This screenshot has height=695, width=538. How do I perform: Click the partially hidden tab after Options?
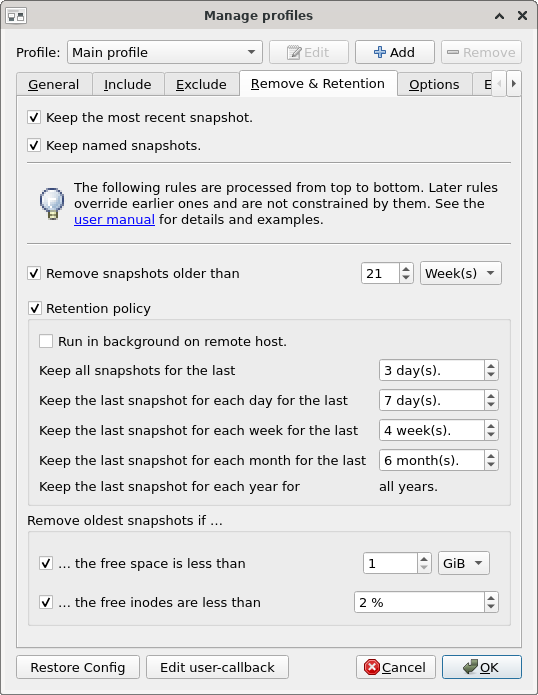coord(482,84)
